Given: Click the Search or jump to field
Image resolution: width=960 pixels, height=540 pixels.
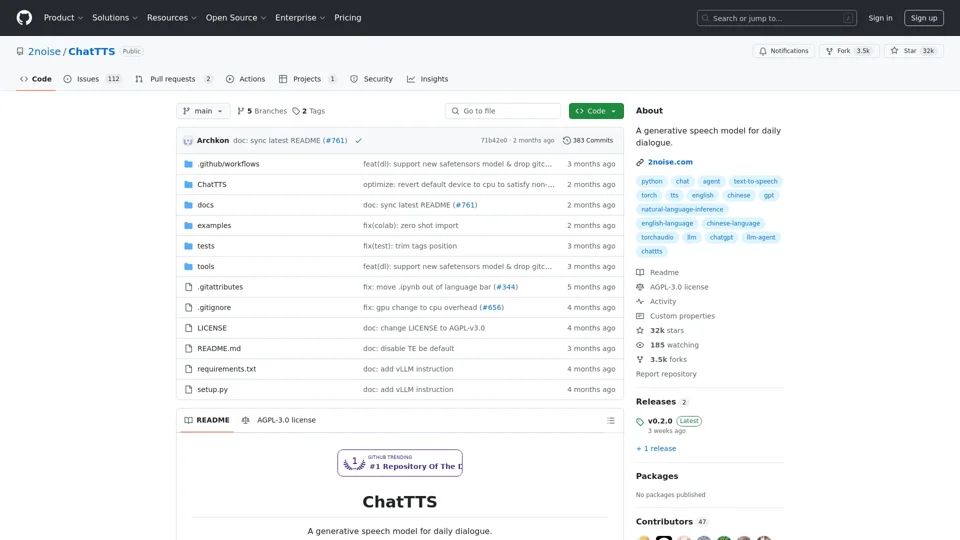Looking at the screenshot, I should coord(776,18).
